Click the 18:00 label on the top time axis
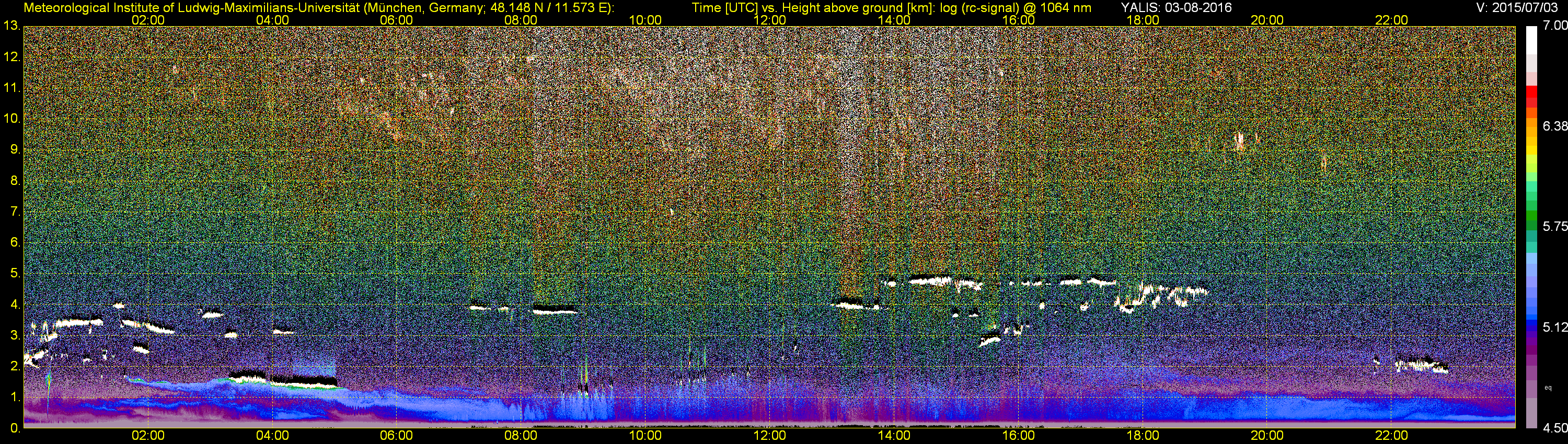The image size is (1568, 444). 1143,20
